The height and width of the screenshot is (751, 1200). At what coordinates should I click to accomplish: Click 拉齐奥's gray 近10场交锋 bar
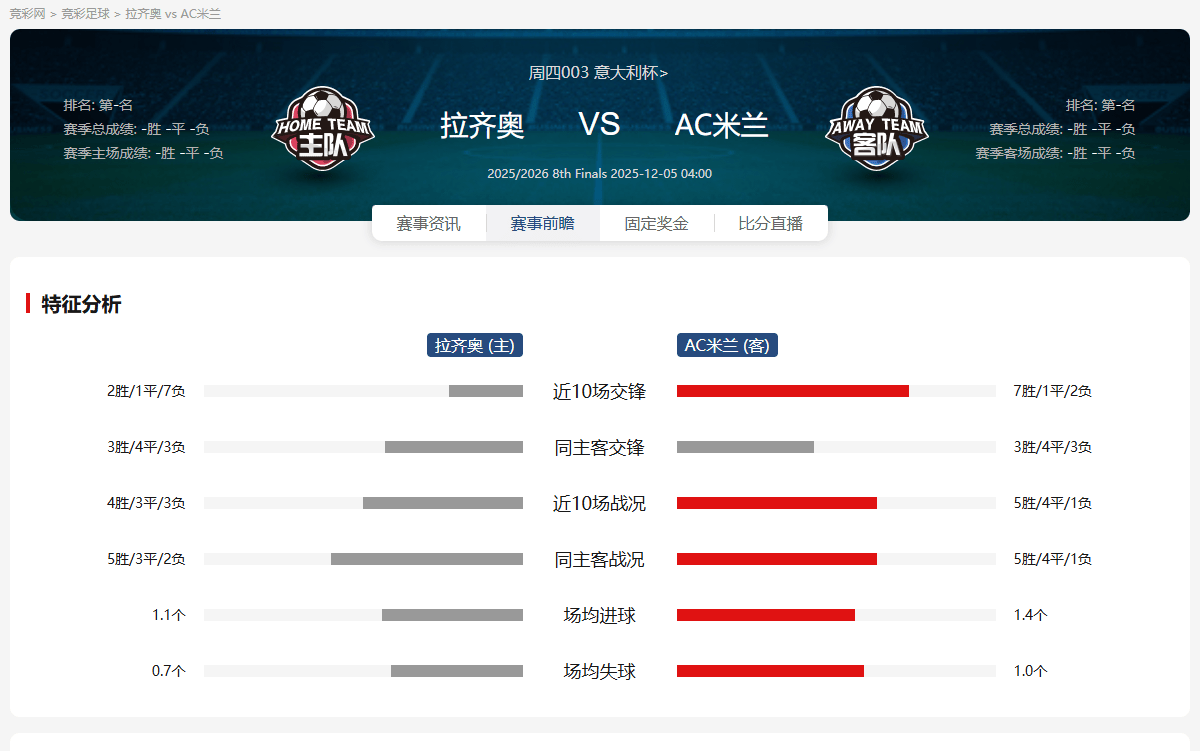[485, 391]
